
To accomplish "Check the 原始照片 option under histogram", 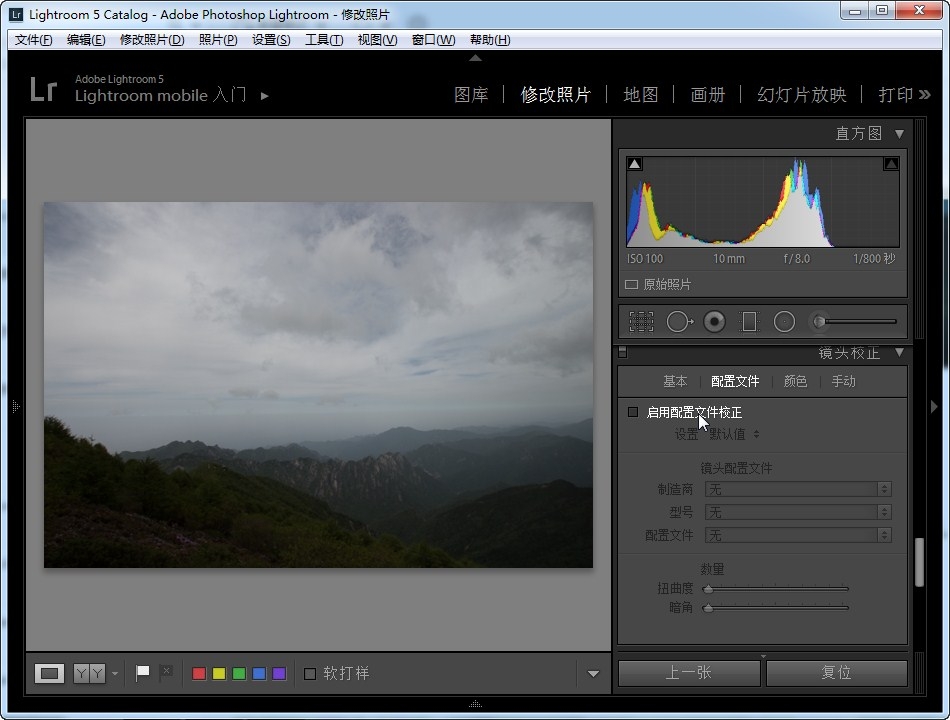I will pos(632,284).
